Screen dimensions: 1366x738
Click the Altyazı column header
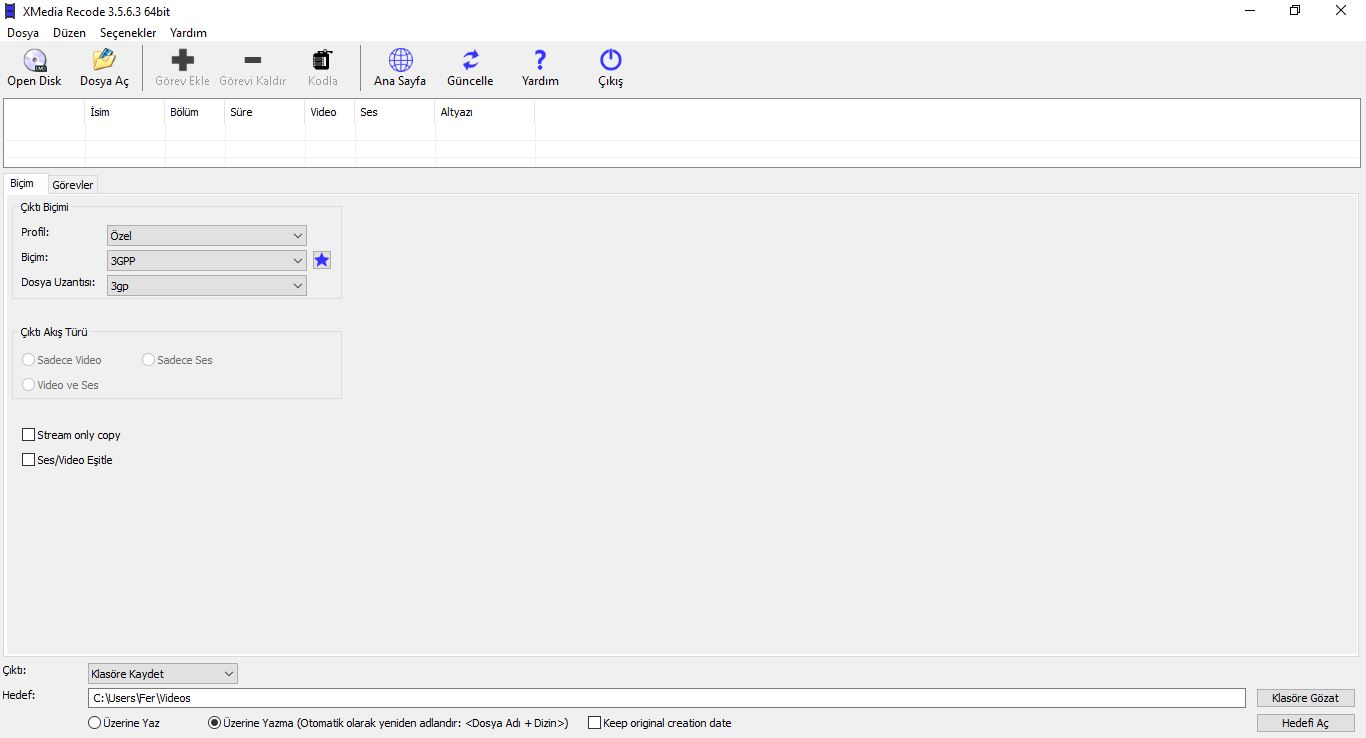click(485, 112)
